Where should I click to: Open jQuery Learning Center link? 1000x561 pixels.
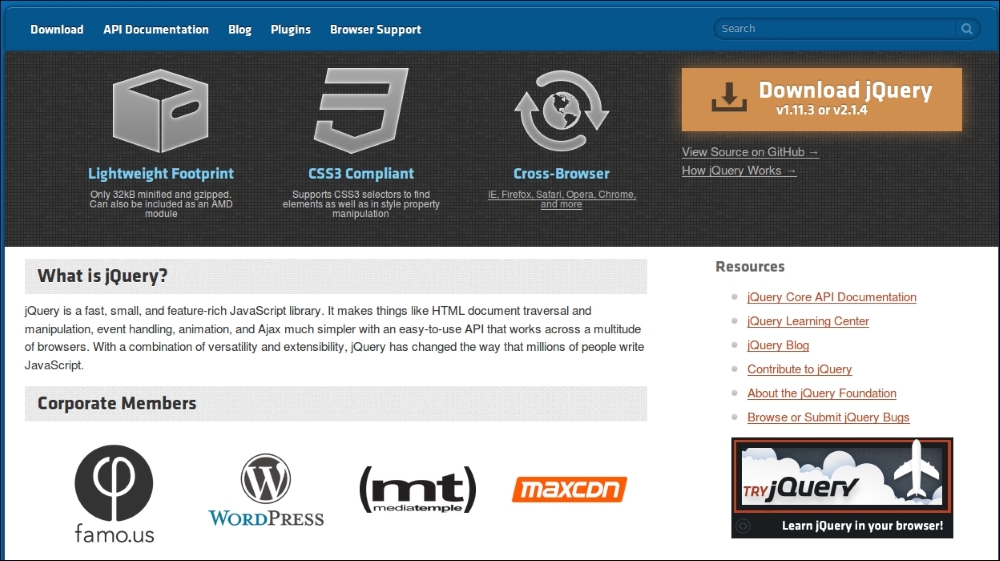click(x=808, y=321)
